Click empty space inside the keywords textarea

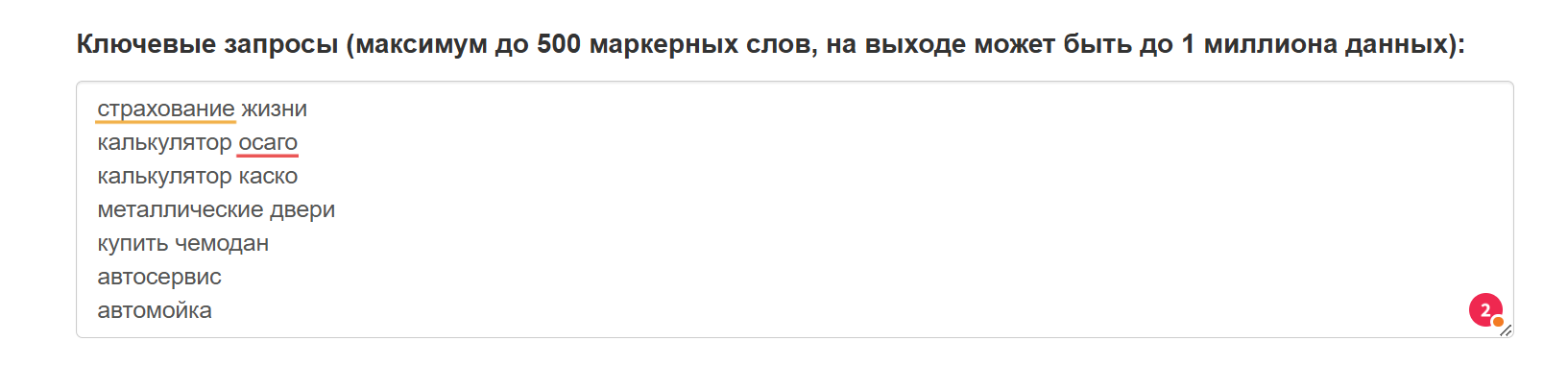[864, 211]
